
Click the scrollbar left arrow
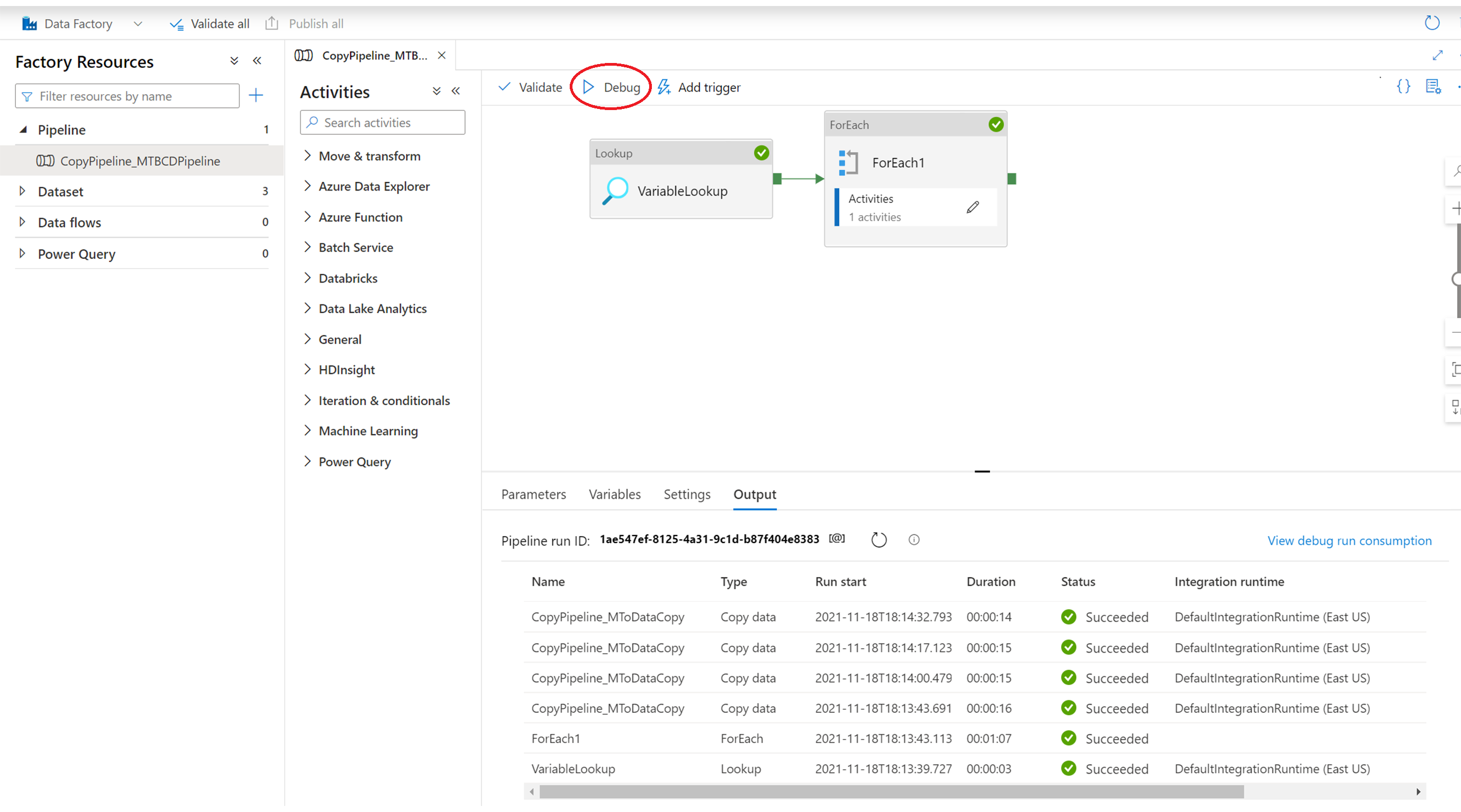pyautogui.click(x=531, y=792)
